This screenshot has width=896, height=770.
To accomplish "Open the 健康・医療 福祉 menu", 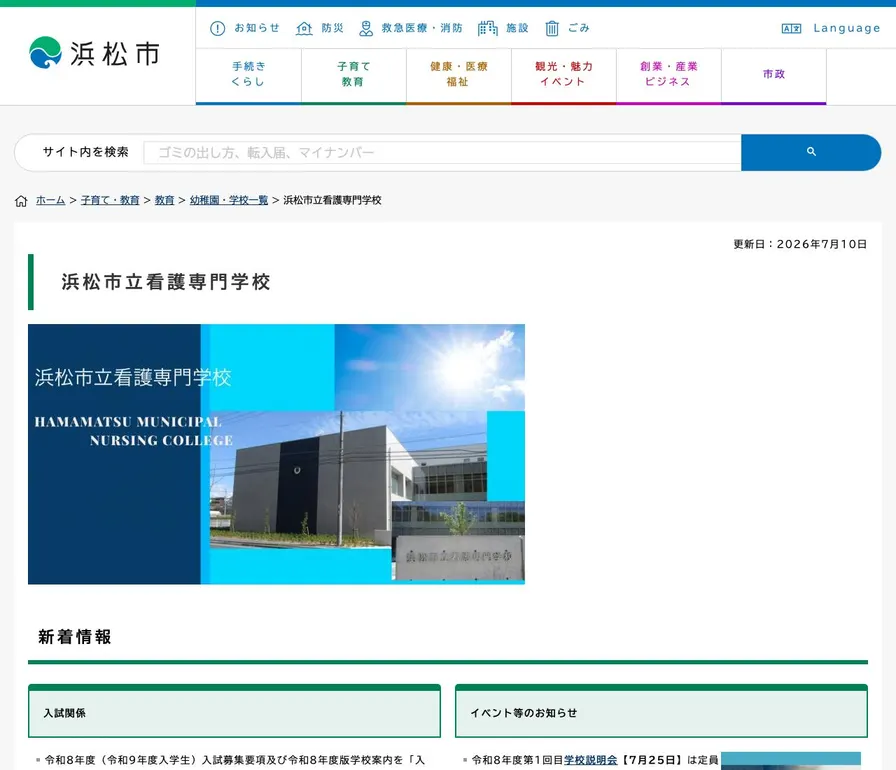I will click(459, 74).
